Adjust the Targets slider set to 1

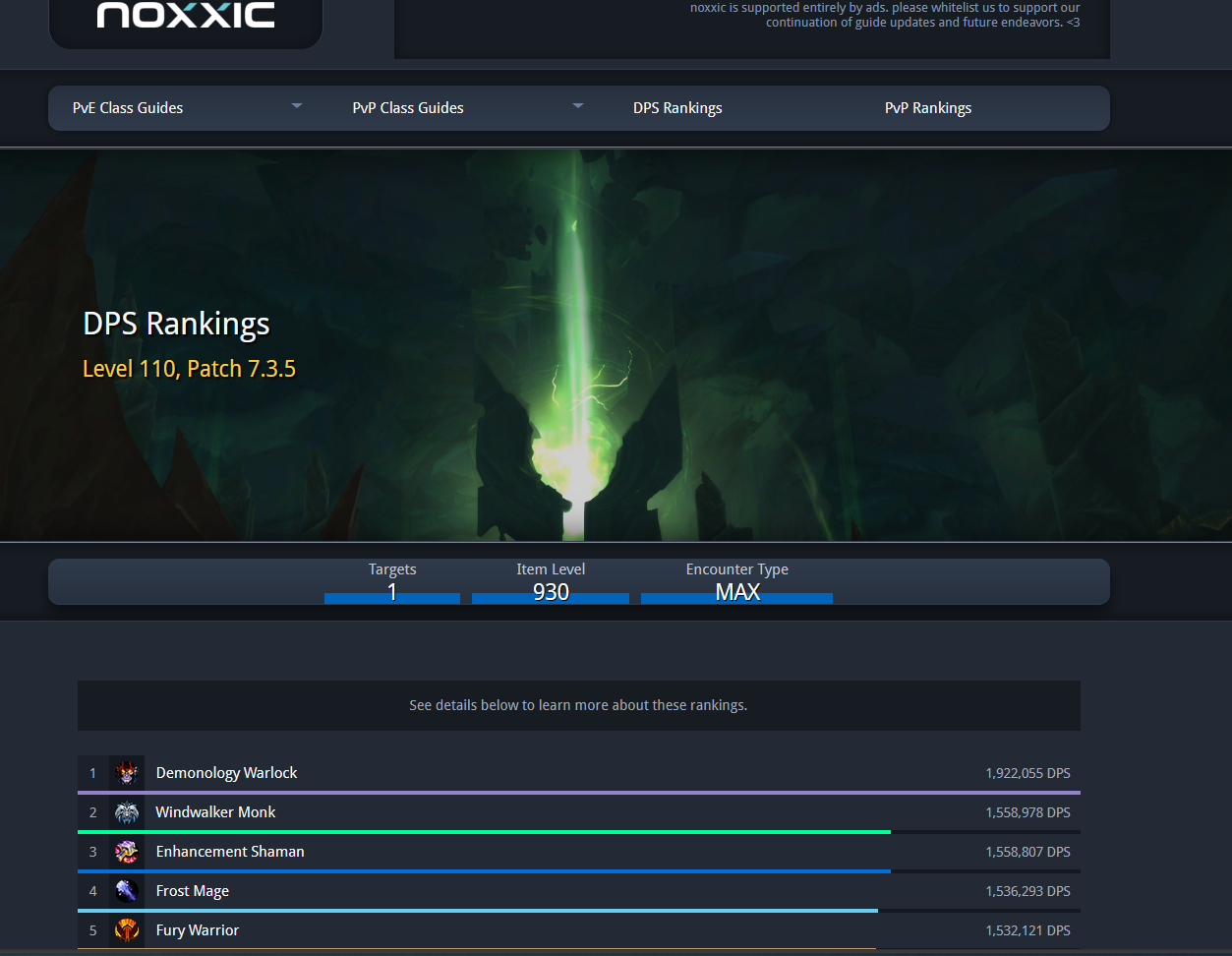392,593
